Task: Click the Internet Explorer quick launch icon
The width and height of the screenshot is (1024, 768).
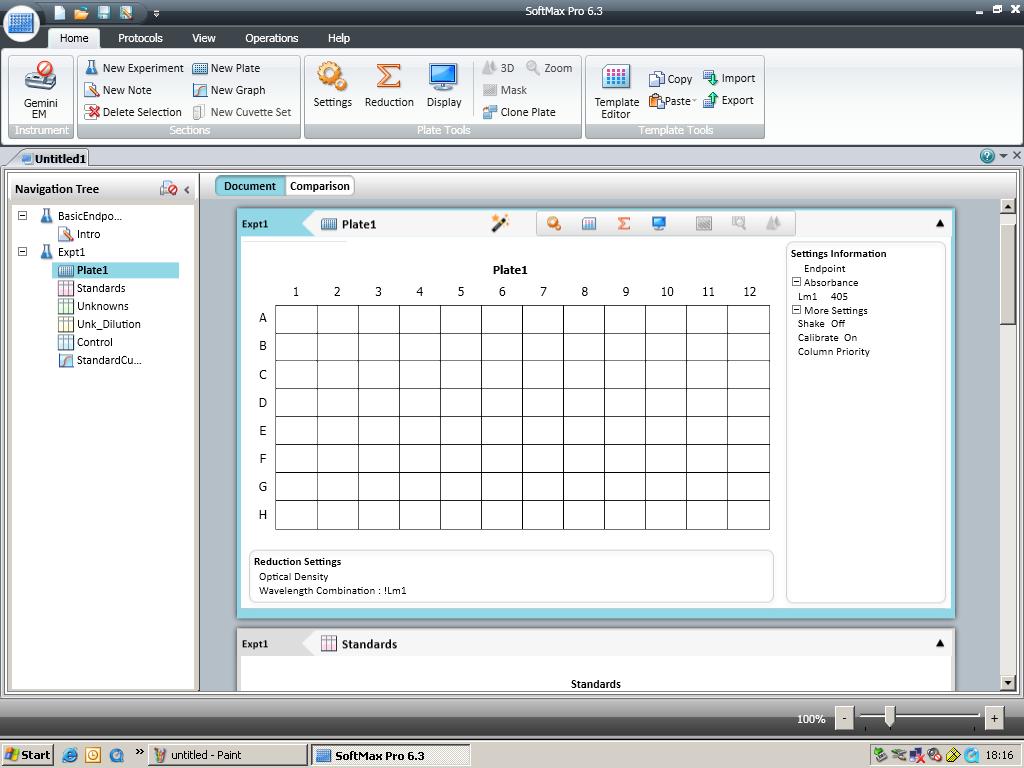Action: click(70, 755)
